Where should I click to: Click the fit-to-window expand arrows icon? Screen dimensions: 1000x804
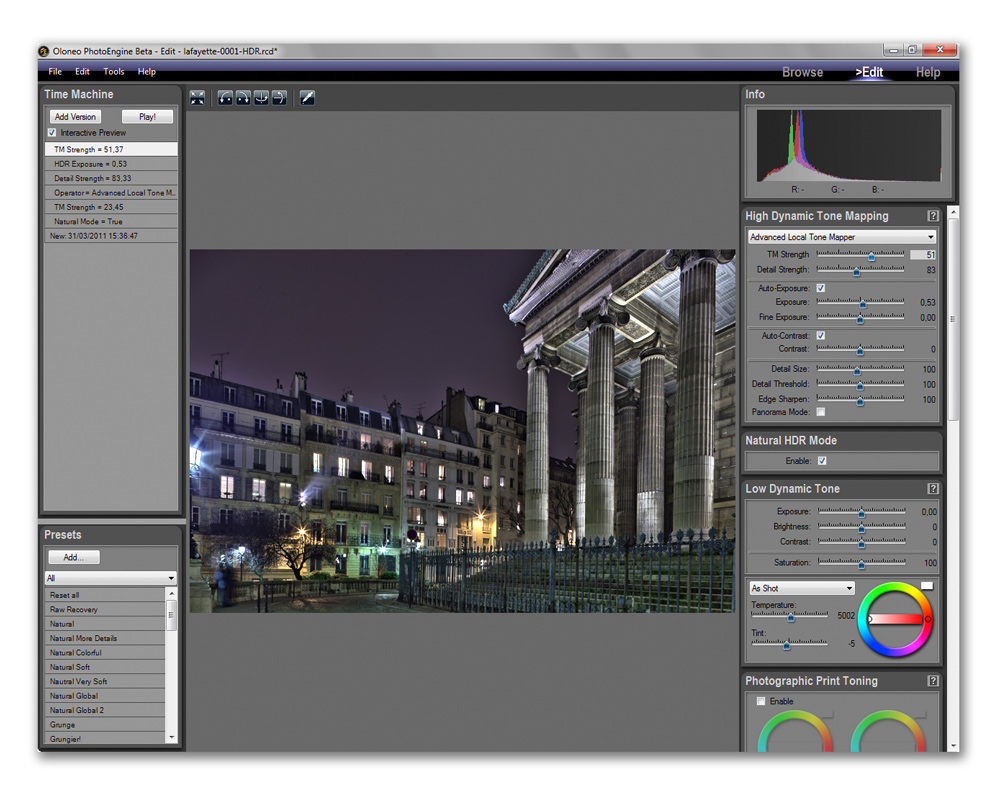click(x=197, y=98)
